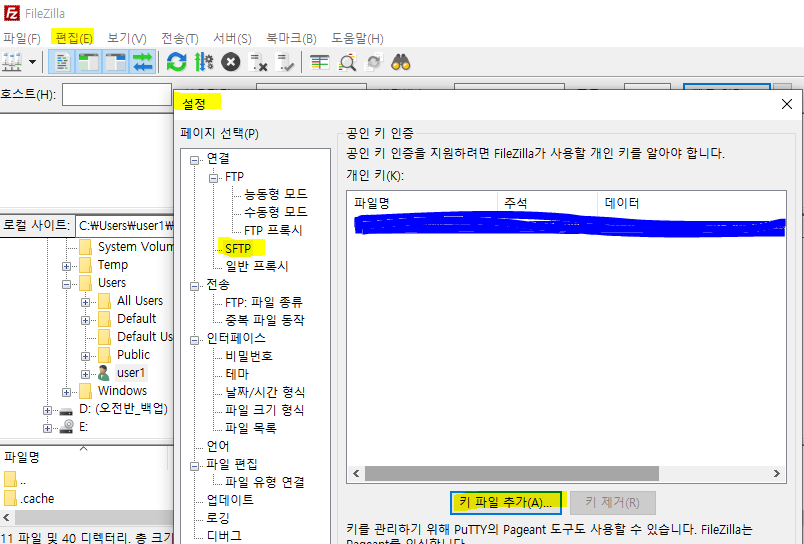Image resolution: width=804 pixels, height=544 pixels.
Task: Open the directory listing filters icon
Action: (x=319, y=62)
